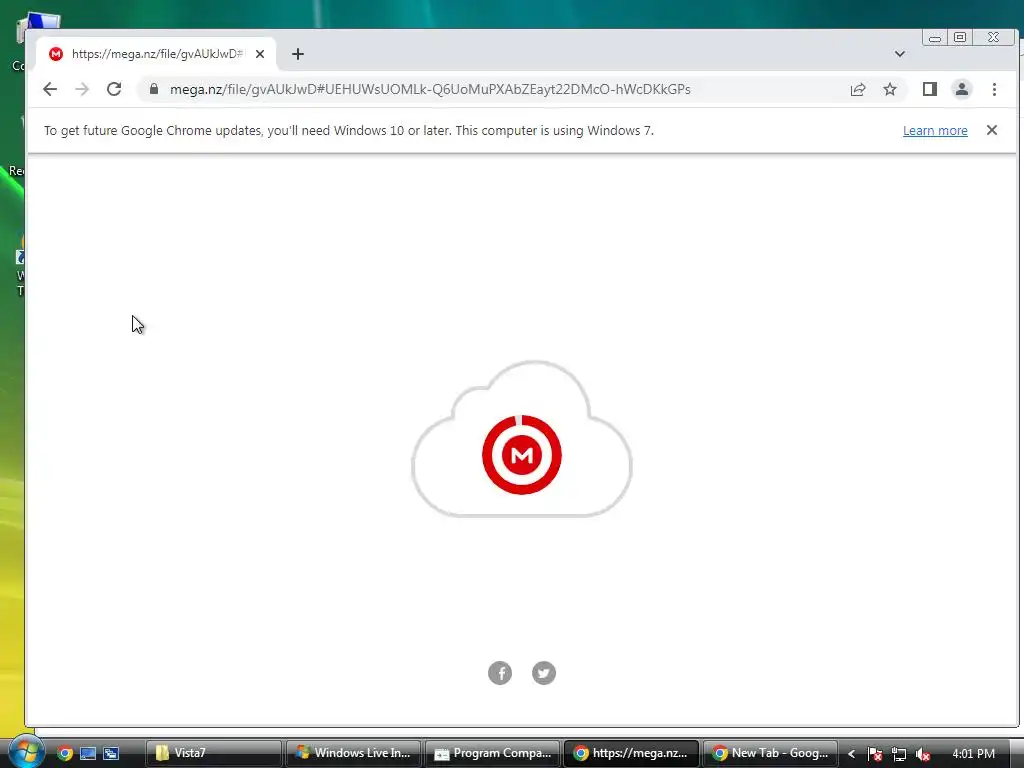Follow the Learn more link

[935, 131]
